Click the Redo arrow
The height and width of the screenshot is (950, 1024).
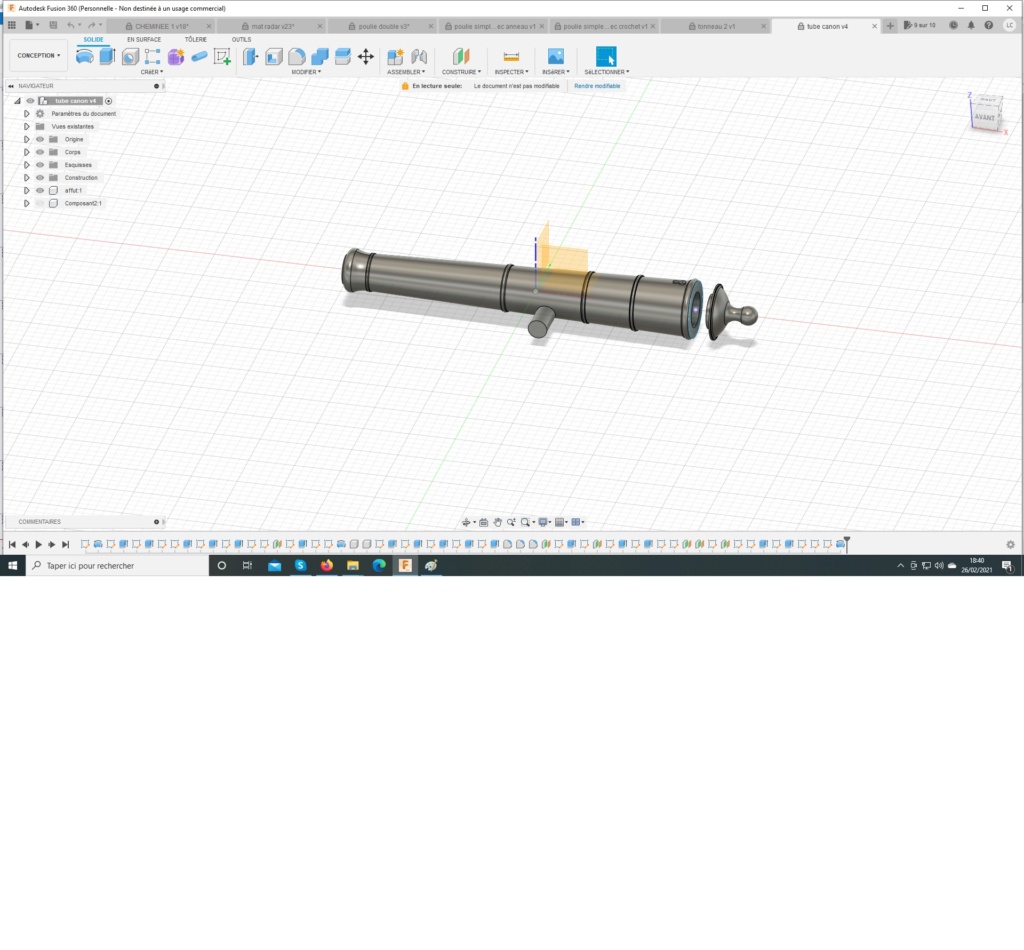click(91, 25)
